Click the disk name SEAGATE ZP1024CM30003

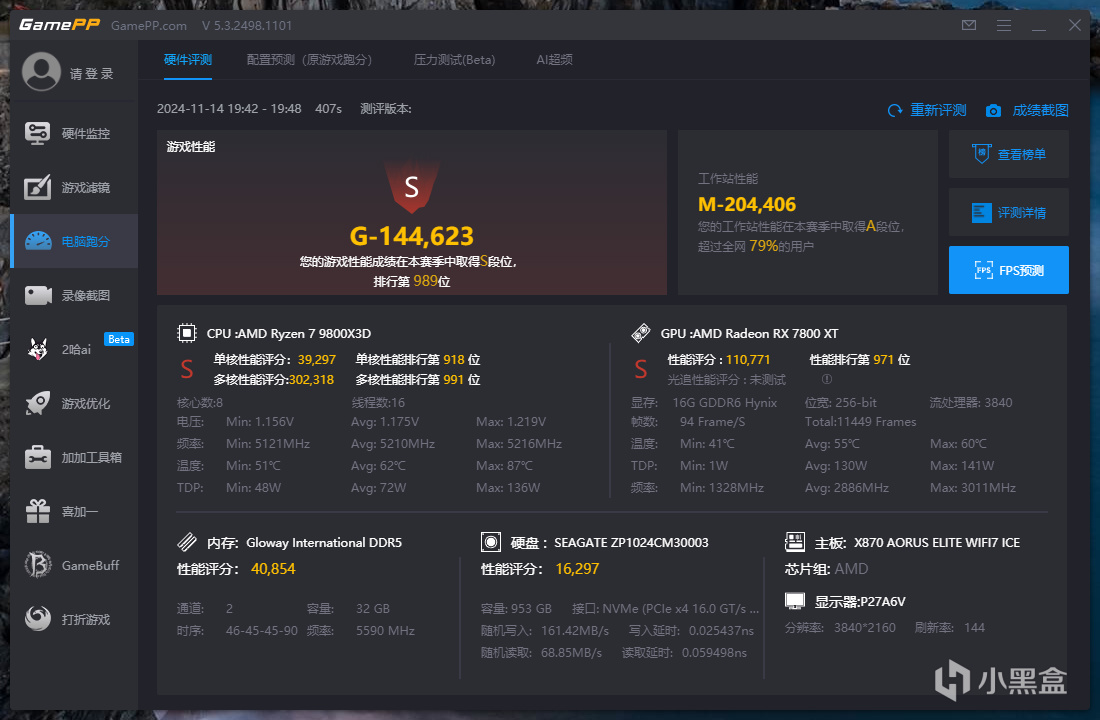[631, 542]
